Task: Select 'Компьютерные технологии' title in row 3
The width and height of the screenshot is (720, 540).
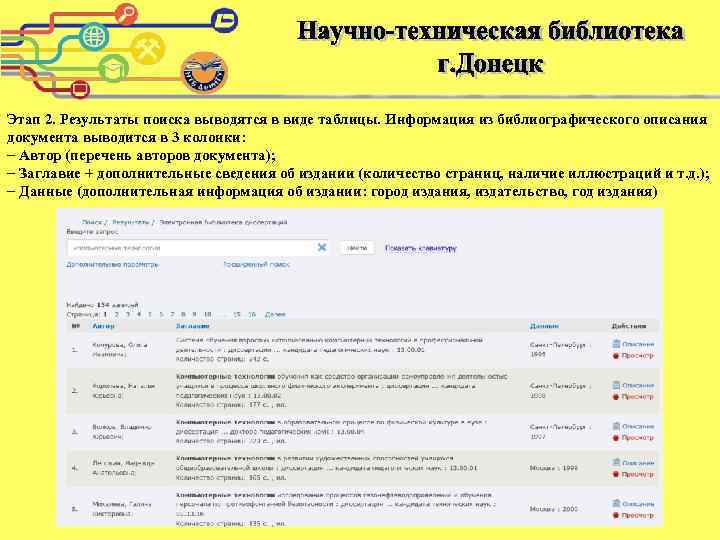Action: coord(225,422)
